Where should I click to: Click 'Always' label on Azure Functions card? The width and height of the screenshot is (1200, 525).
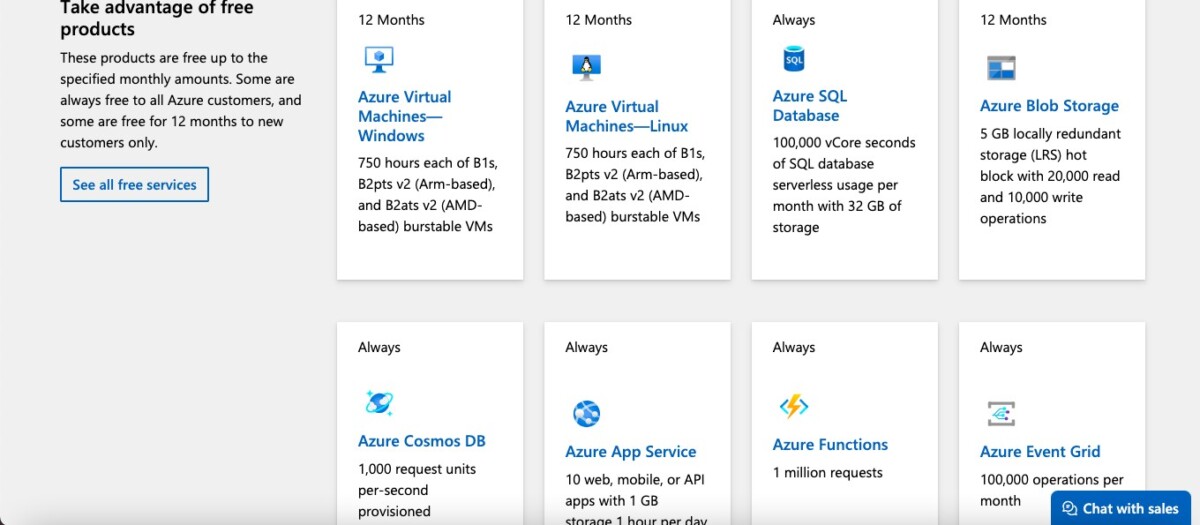[x=794, y=347]
